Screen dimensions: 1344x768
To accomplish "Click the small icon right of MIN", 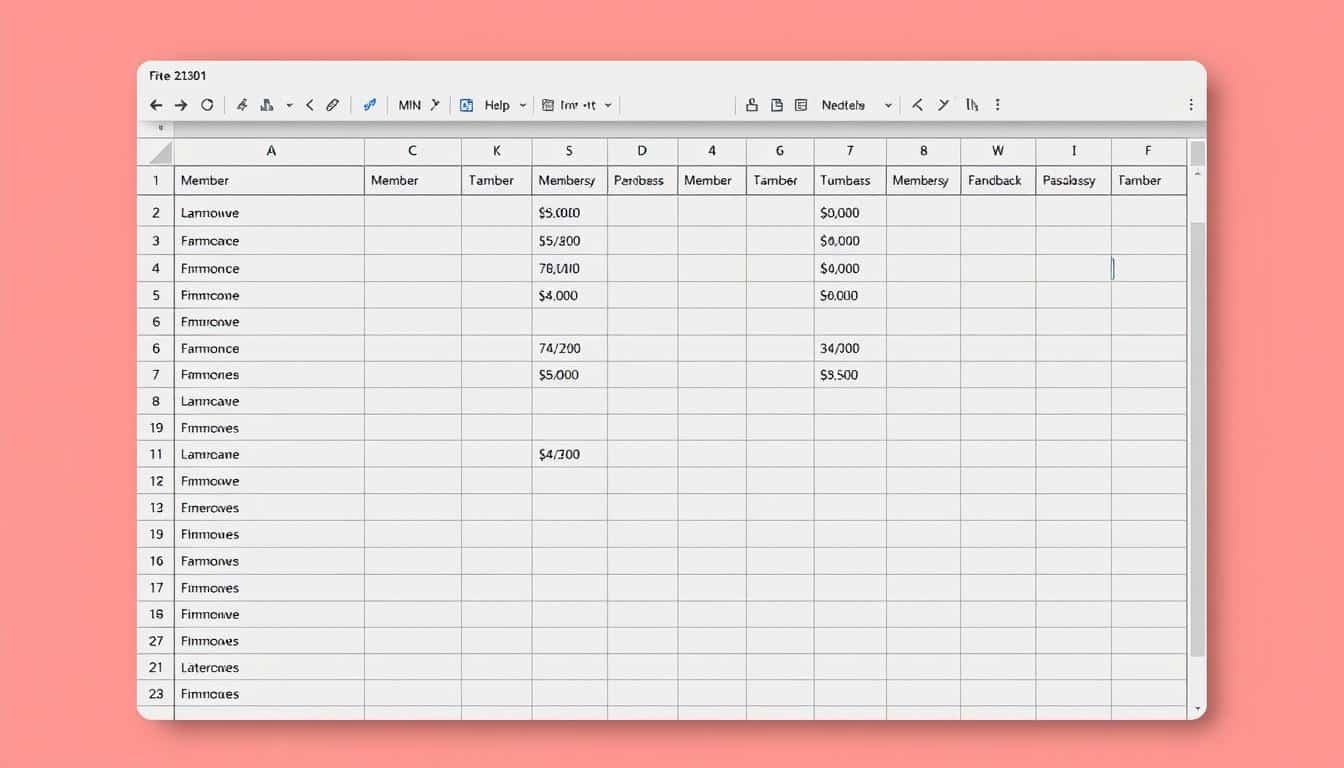I will pyautogui.click(x=435, y=105).
